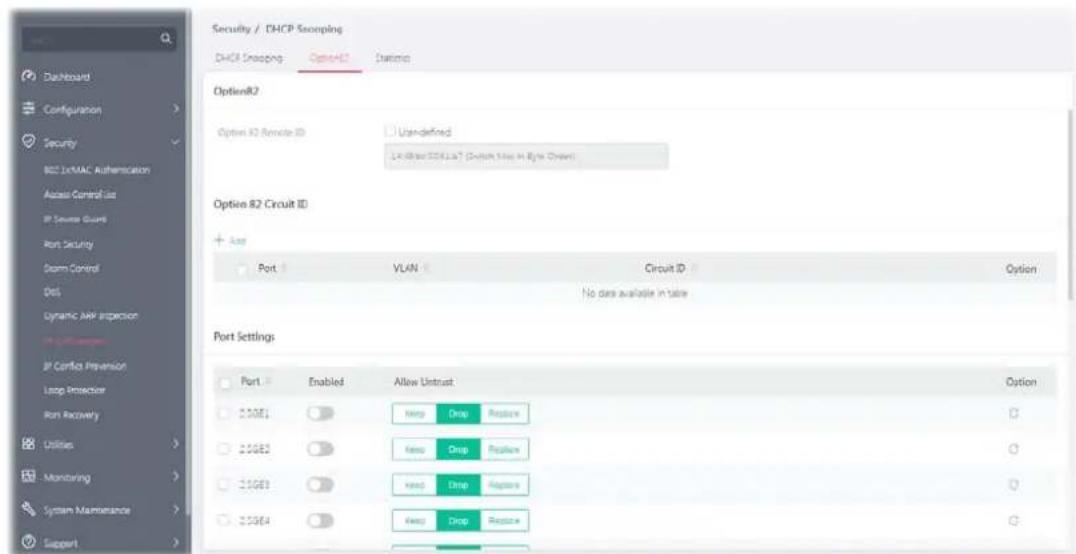
Task: Set 2.5GE2 Allow Untrust to Keep
Action: click(414, 450)
